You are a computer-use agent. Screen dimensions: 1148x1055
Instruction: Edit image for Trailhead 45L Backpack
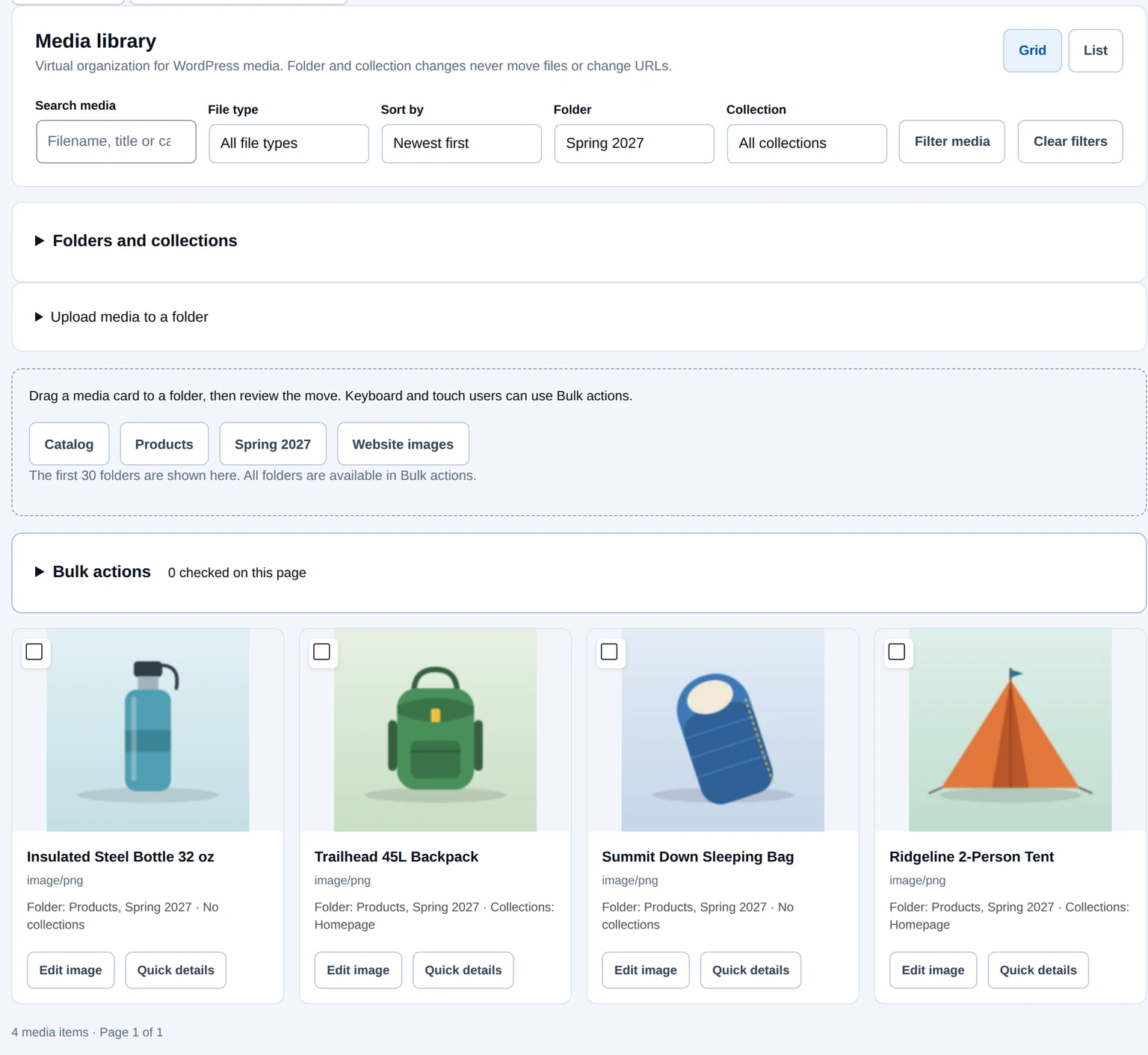(x=358, y=970)
